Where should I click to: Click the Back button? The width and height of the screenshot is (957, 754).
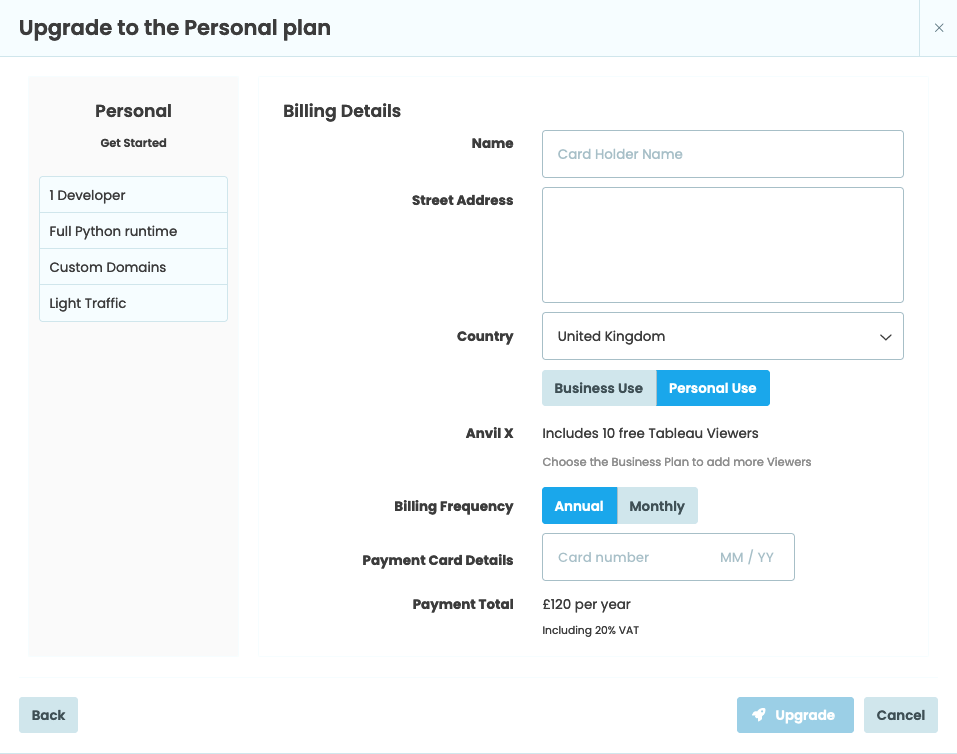point(48,714)
